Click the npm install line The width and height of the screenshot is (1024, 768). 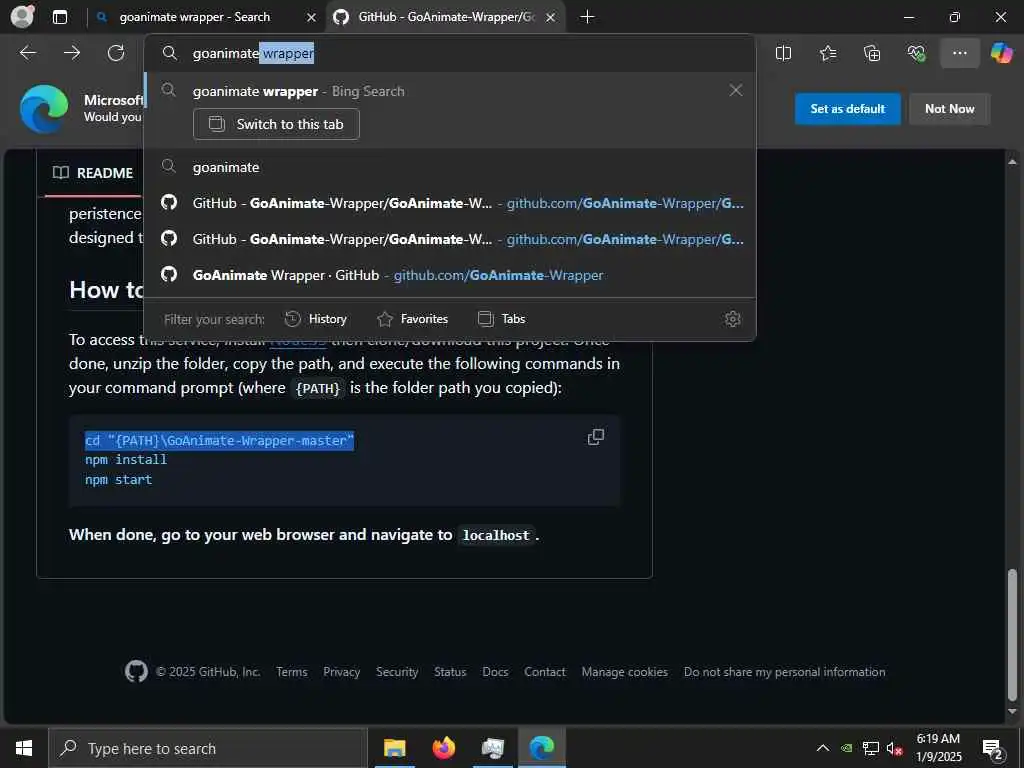click(126, 460)
